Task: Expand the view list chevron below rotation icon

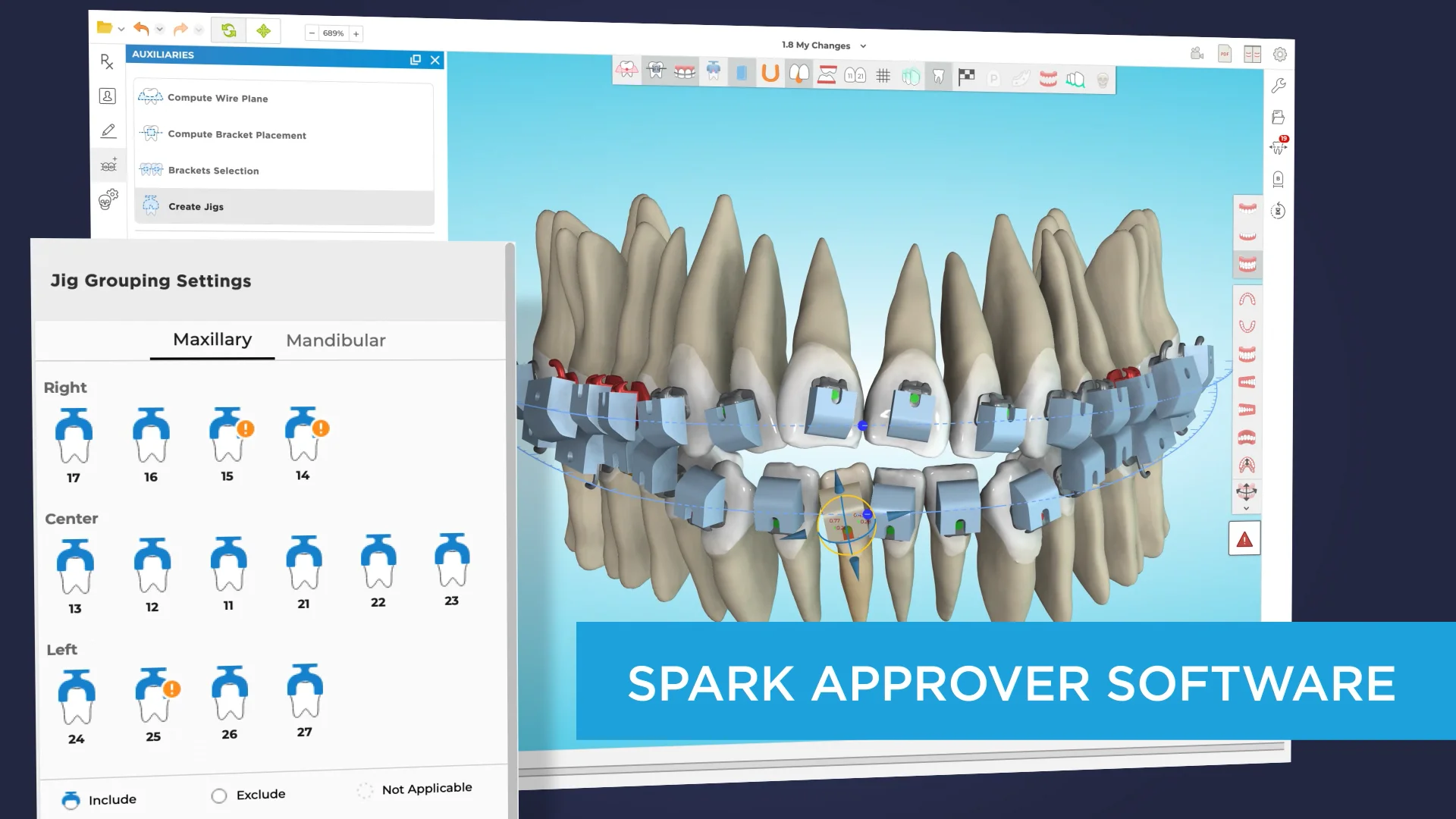Action: 1247,508
